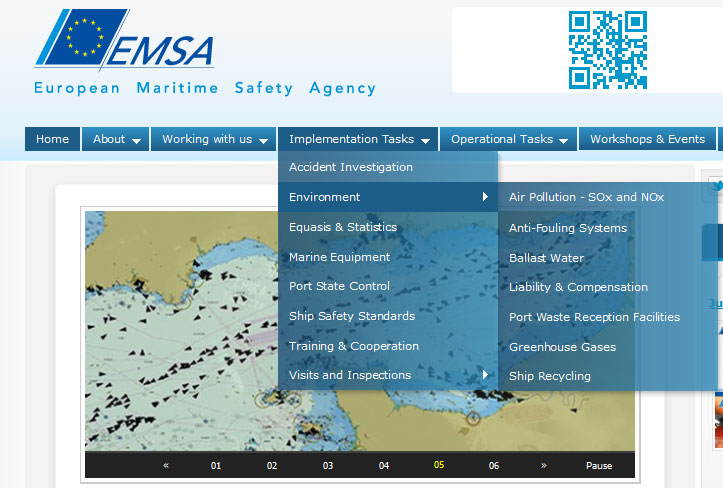Pause the slideshow
723x488 pixels.
tap(599, 466)
